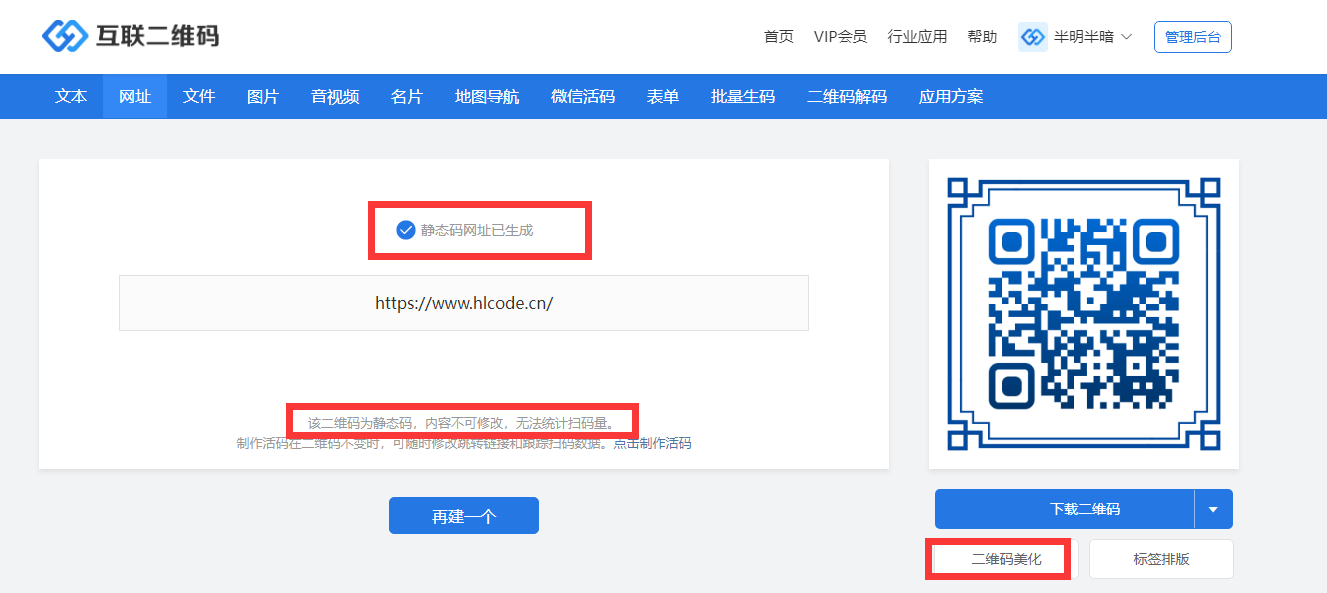Click the 互联二维码 brand name text
Viewport: 1327px width, 593px height.
pos(157,37)
